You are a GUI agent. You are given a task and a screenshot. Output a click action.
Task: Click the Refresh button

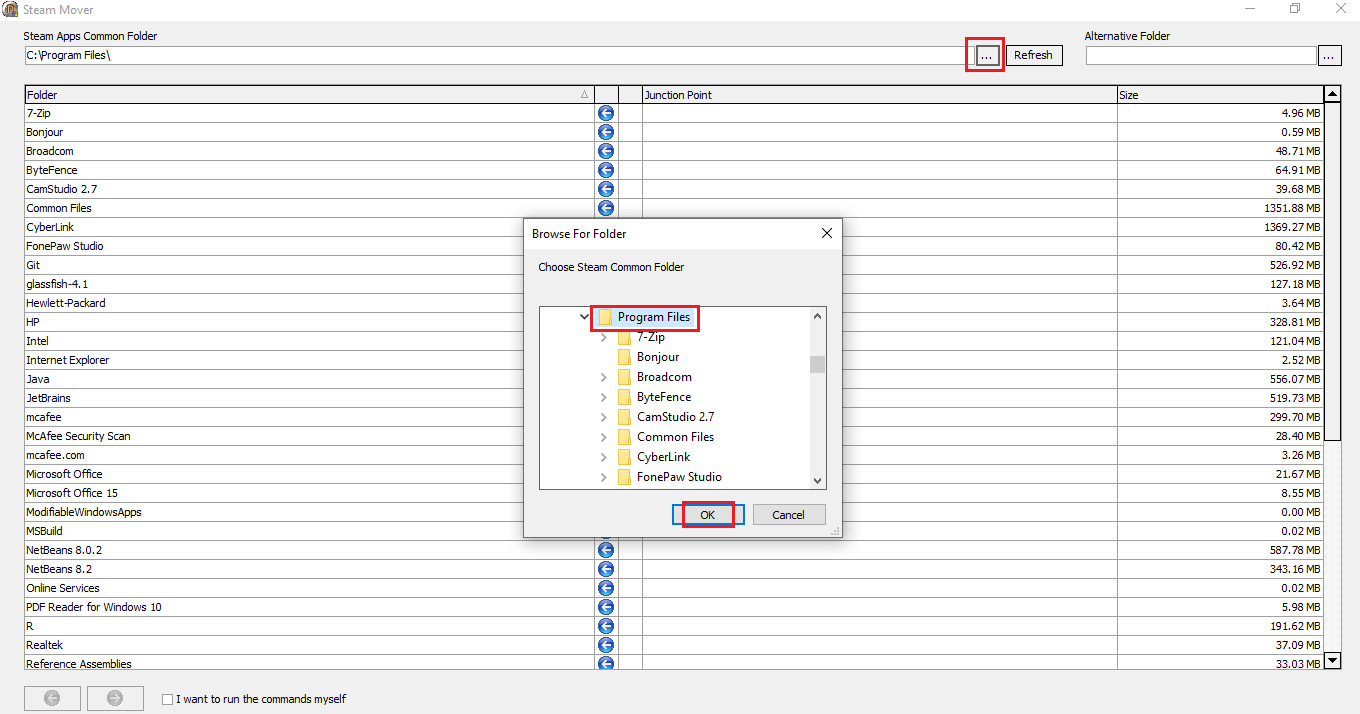(x=1033, y=55)
